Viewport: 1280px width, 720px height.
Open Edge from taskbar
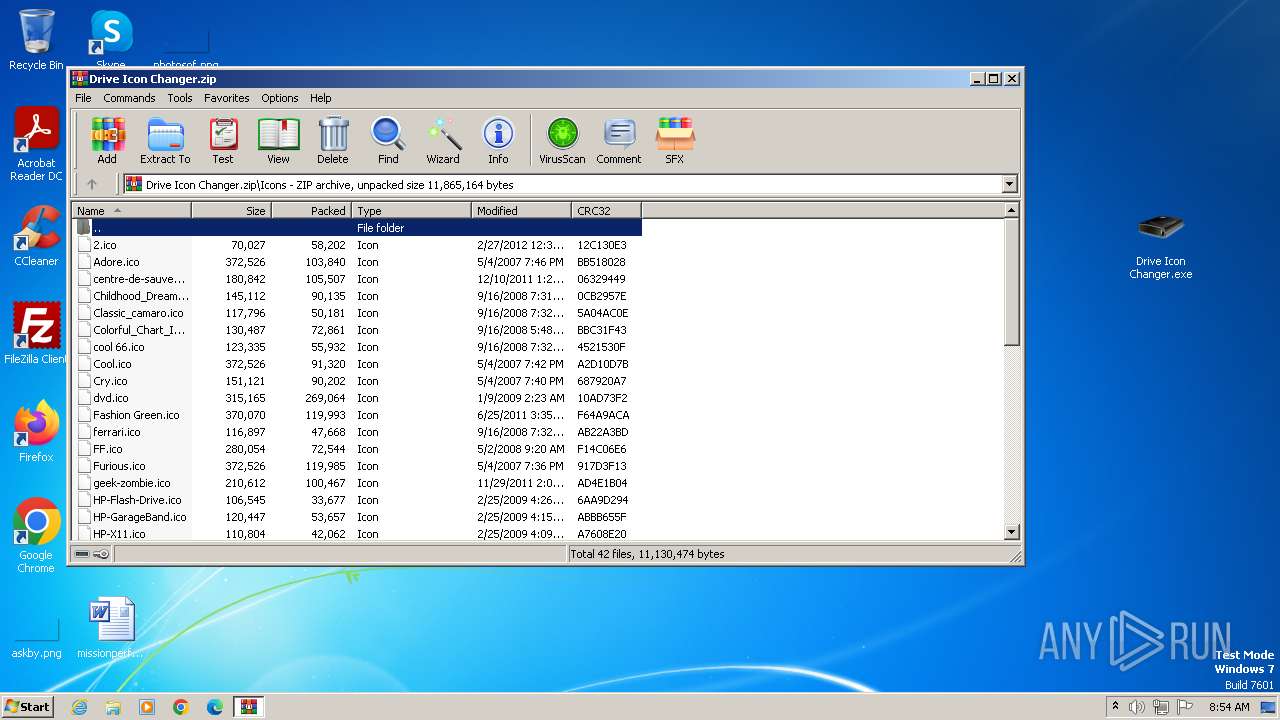(215, 707)
